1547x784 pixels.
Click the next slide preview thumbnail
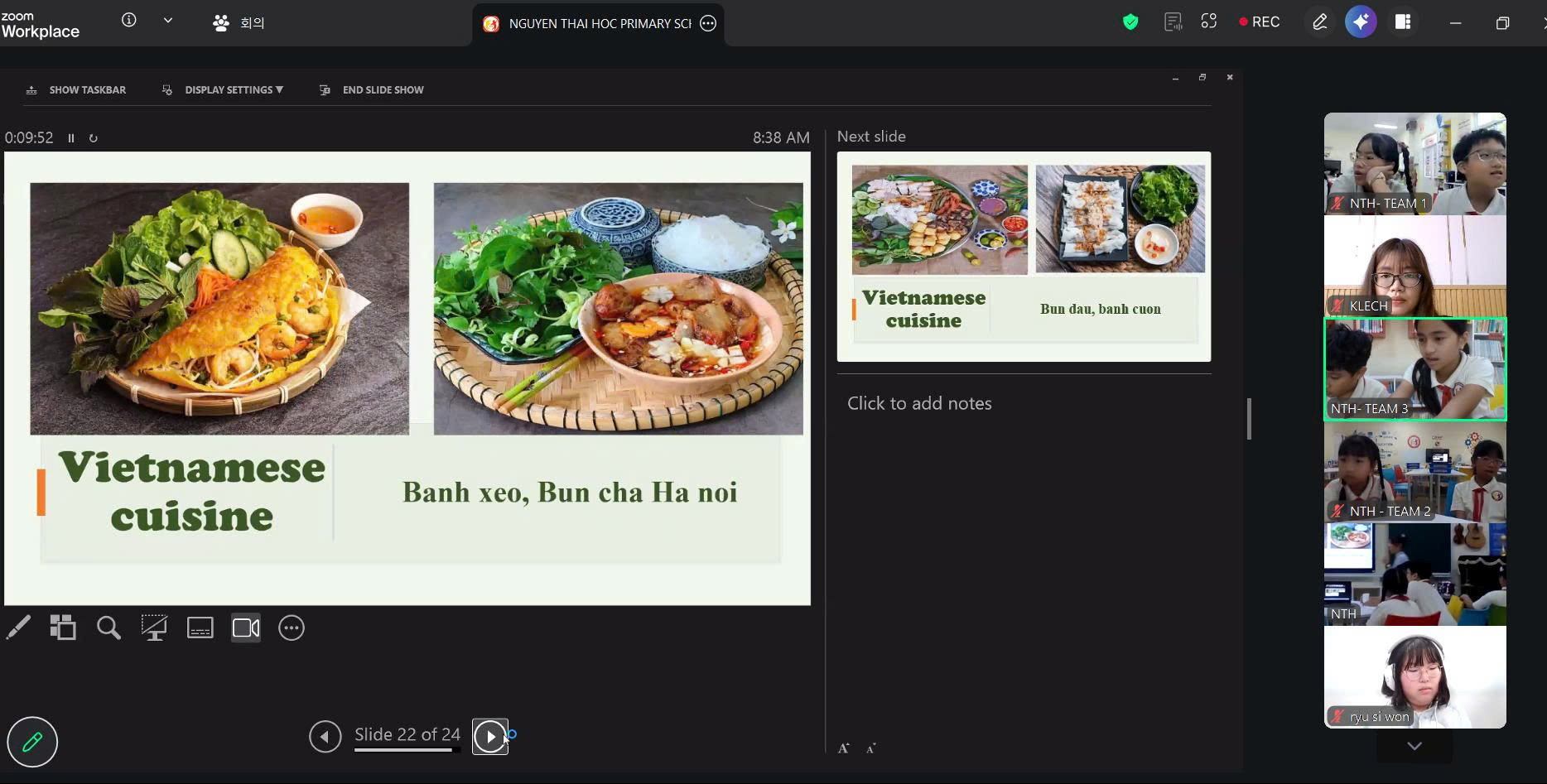[x=1024, y=256]
